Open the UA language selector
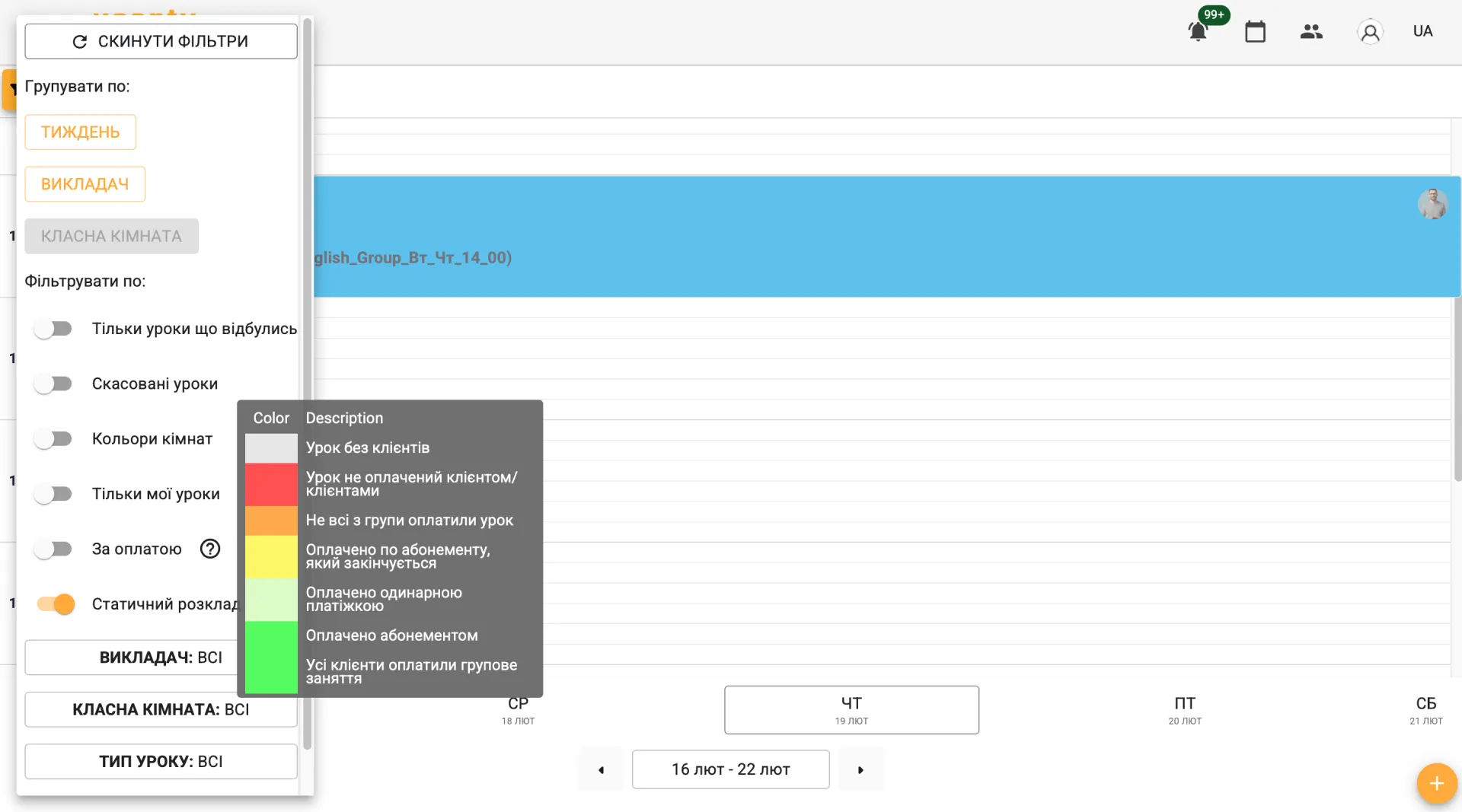 click(1422, 31)
